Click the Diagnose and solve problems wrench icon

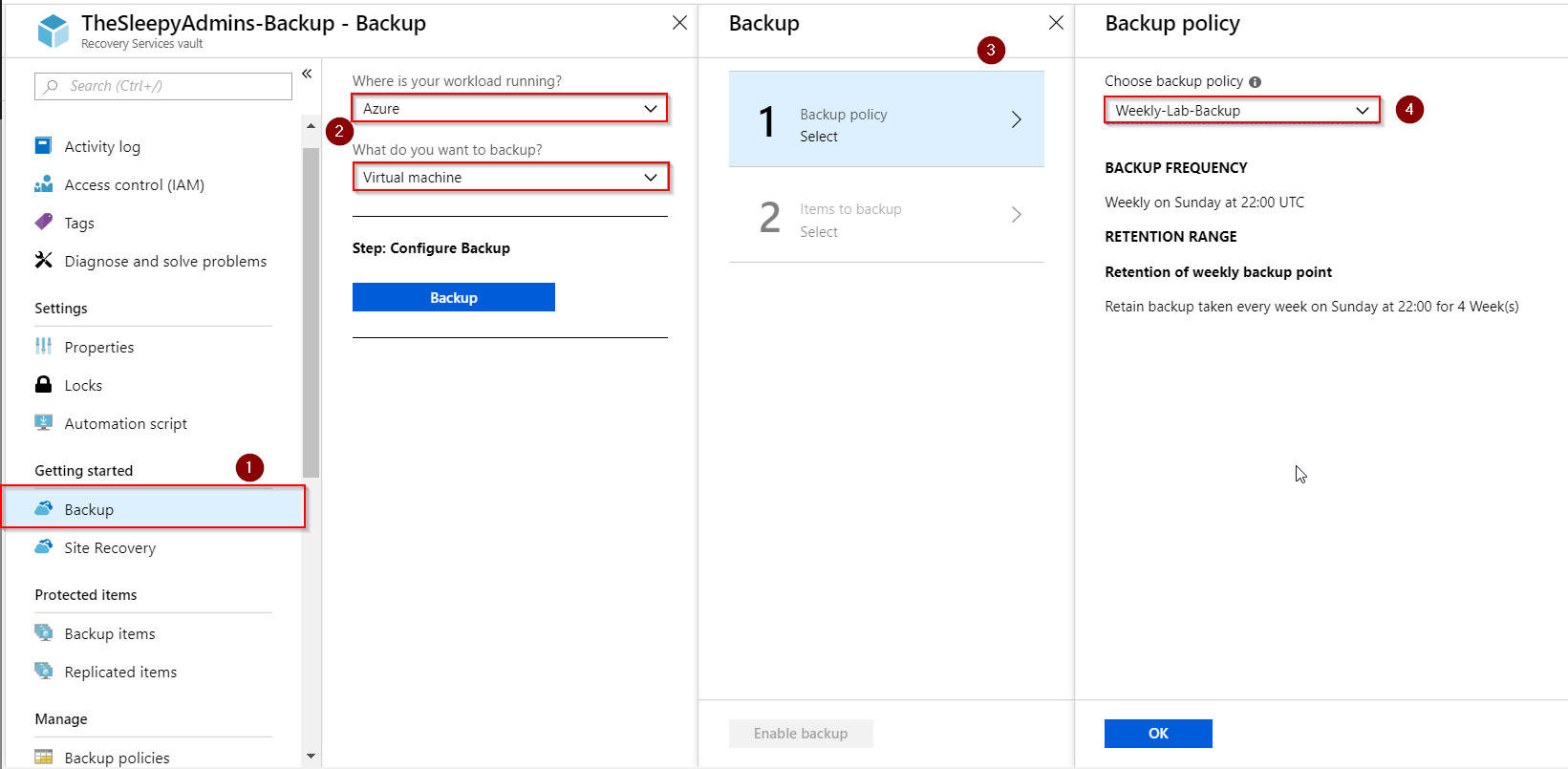click(43, 261)
